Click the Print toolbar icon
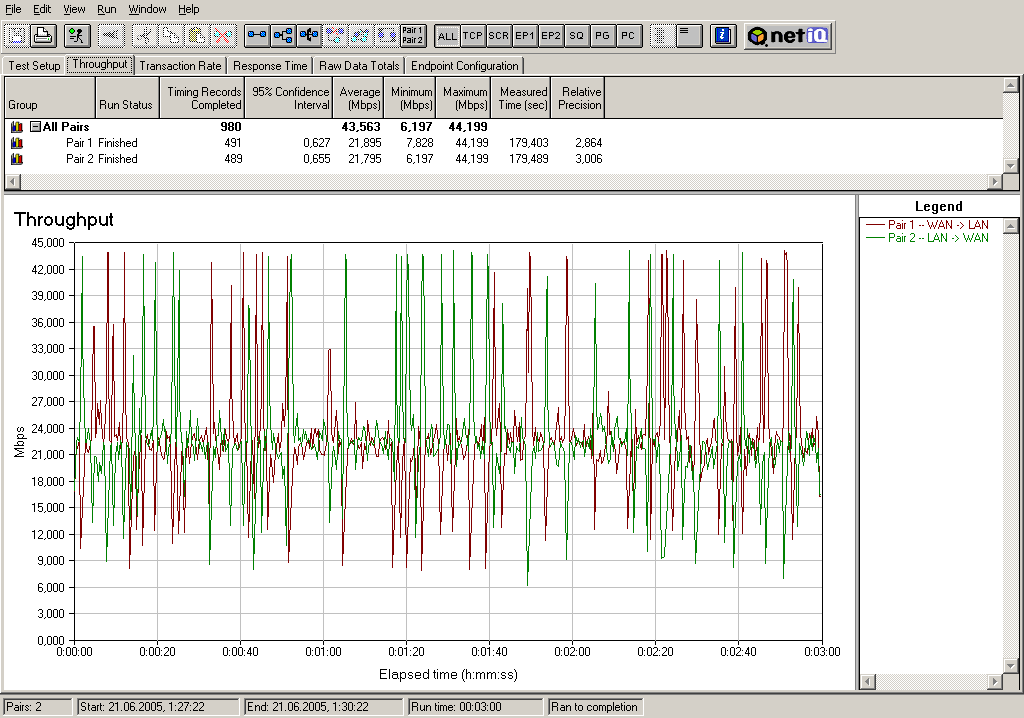The width and height of the screenshot is (1024, 718). (x=43, y=36)
